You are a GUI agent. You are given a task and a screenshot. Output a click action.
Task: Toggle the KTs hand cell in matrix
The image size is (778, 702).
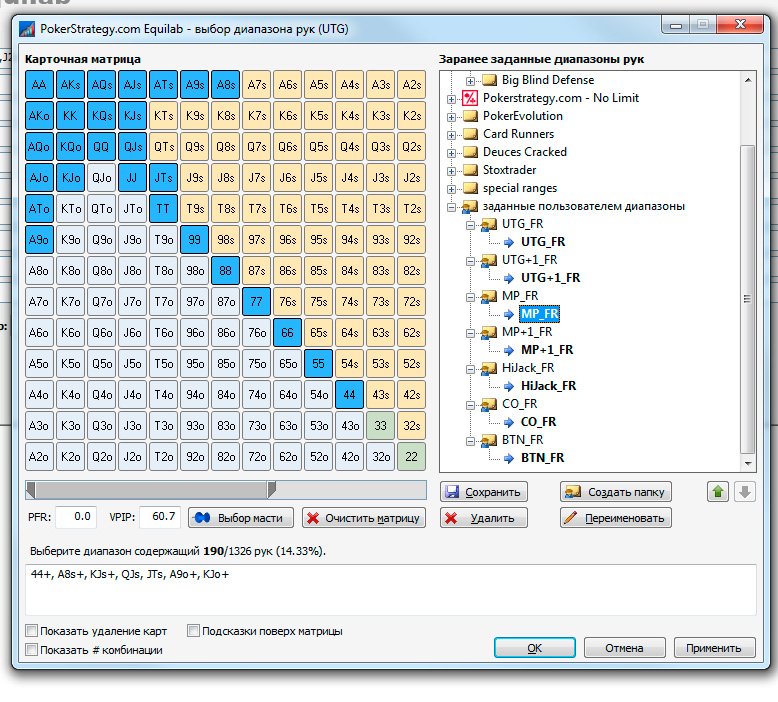point(163,116)
